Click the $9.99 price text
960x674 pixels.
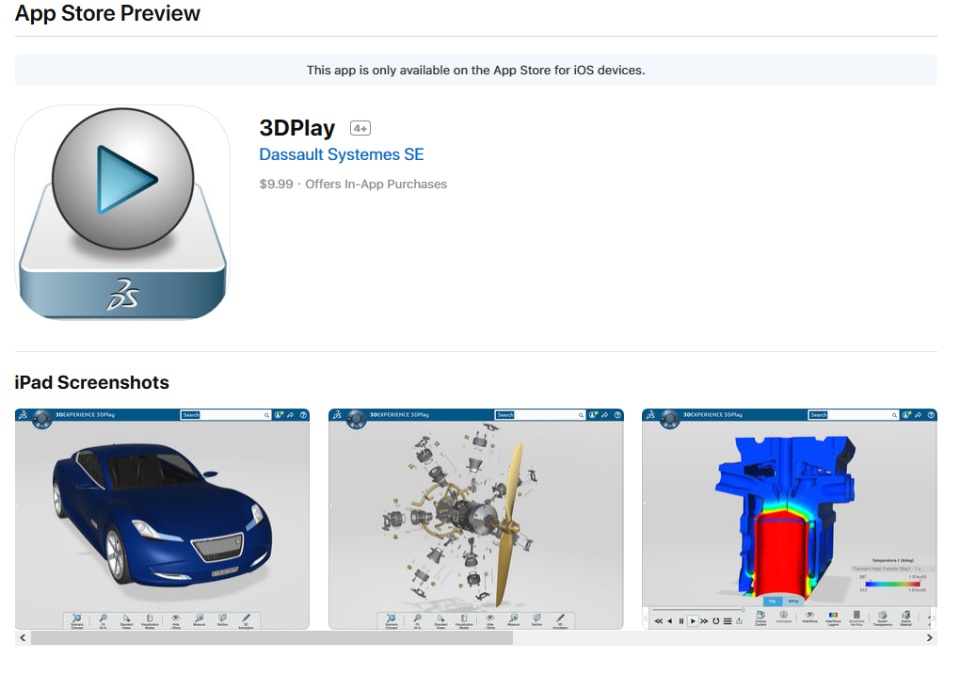[276, 184]
